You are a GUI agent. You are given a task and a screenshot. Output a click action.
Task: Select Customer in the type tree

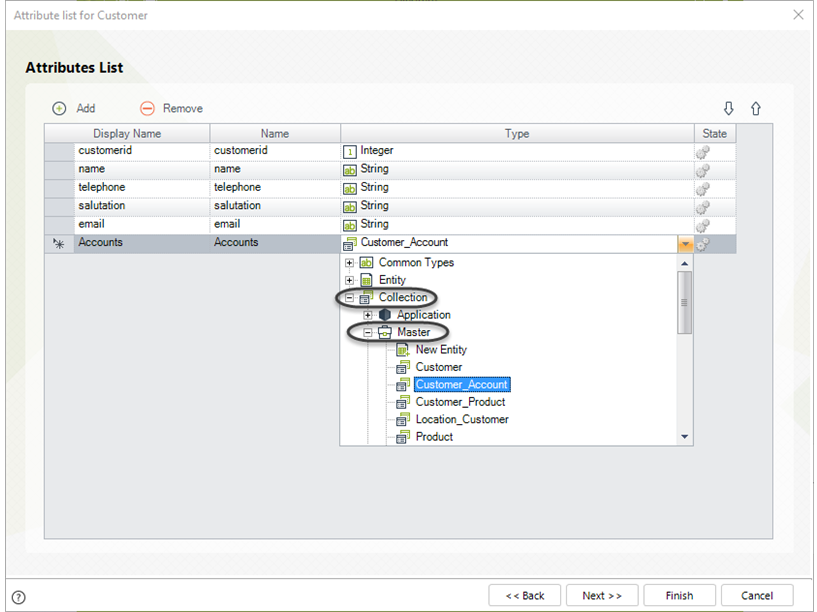[439, 367]
